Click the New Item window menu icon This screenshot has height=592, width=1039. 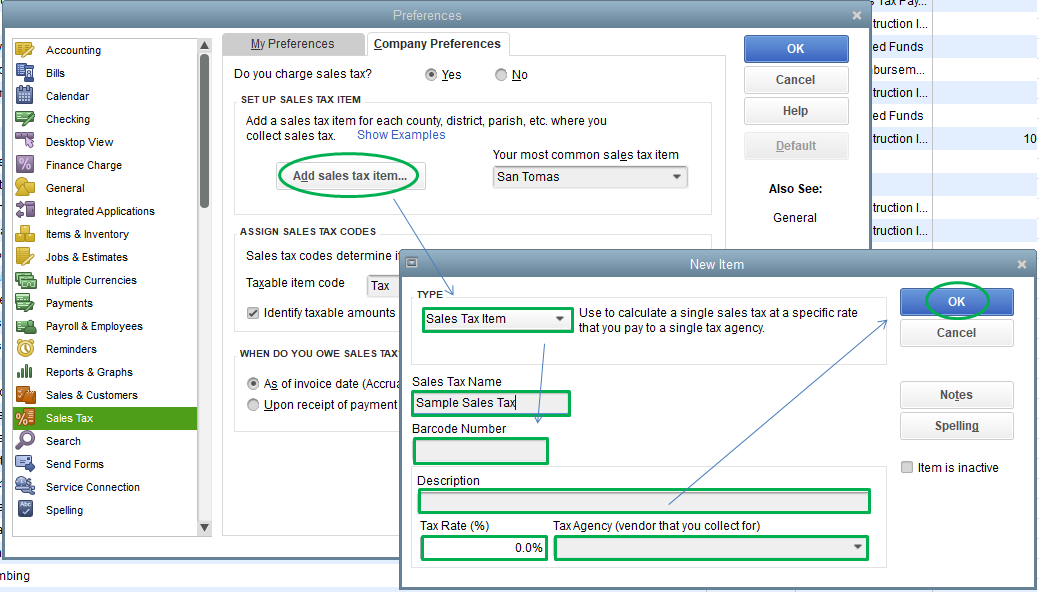(x=411, y=263)
